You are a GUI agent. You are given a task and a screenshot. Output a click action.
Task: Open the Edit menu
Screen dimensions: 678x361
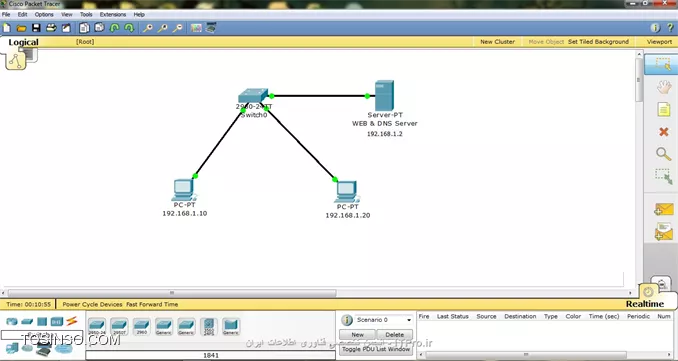(x=22, y=14)
